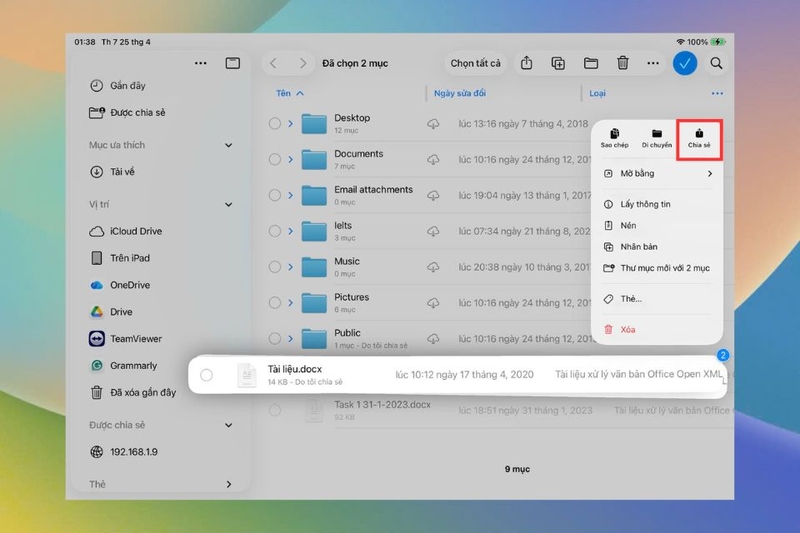This screenshot has width=800, height=533.
Task: Toggle selection circle for Task 1 31-1-2023.docx
Action: tap(274, 410)
